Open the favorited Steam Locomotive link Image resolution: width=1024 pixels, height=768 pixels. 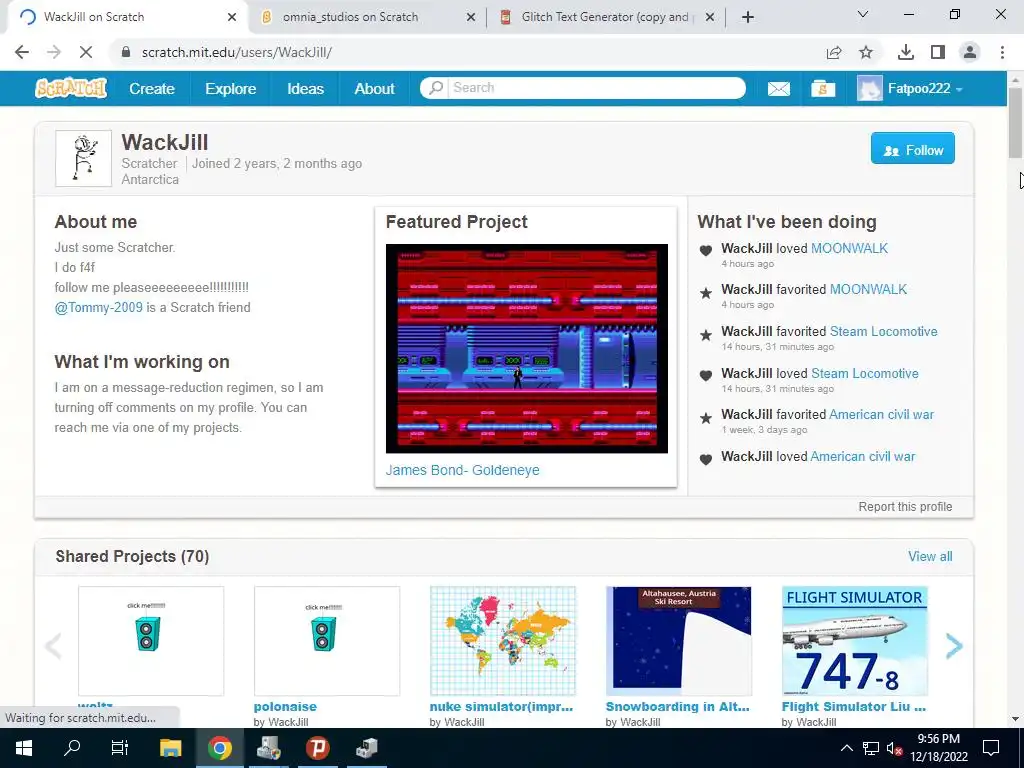point(883,331)
